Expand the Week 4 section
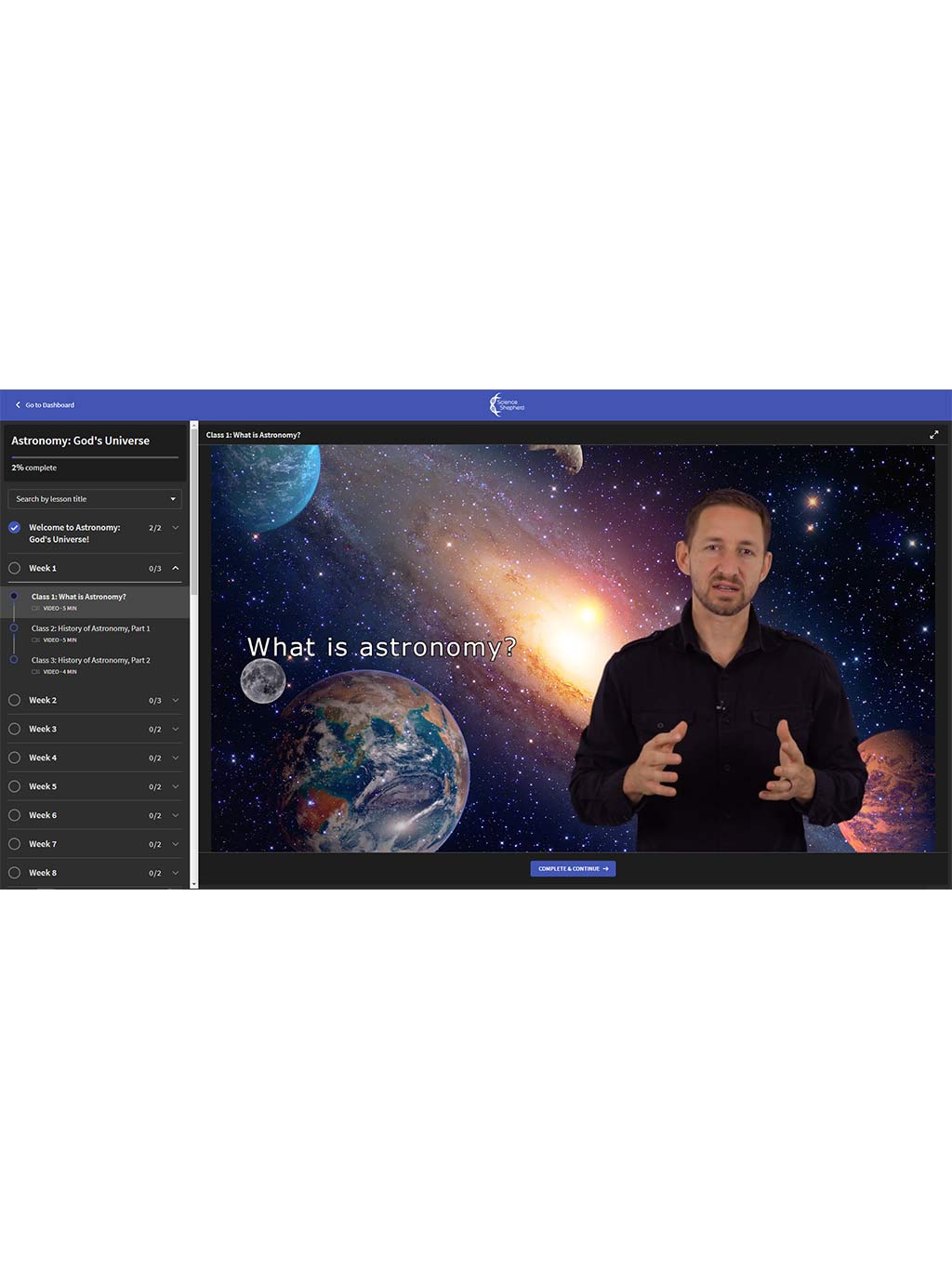Screen dimensions: 952x1279 pos(175,758)
